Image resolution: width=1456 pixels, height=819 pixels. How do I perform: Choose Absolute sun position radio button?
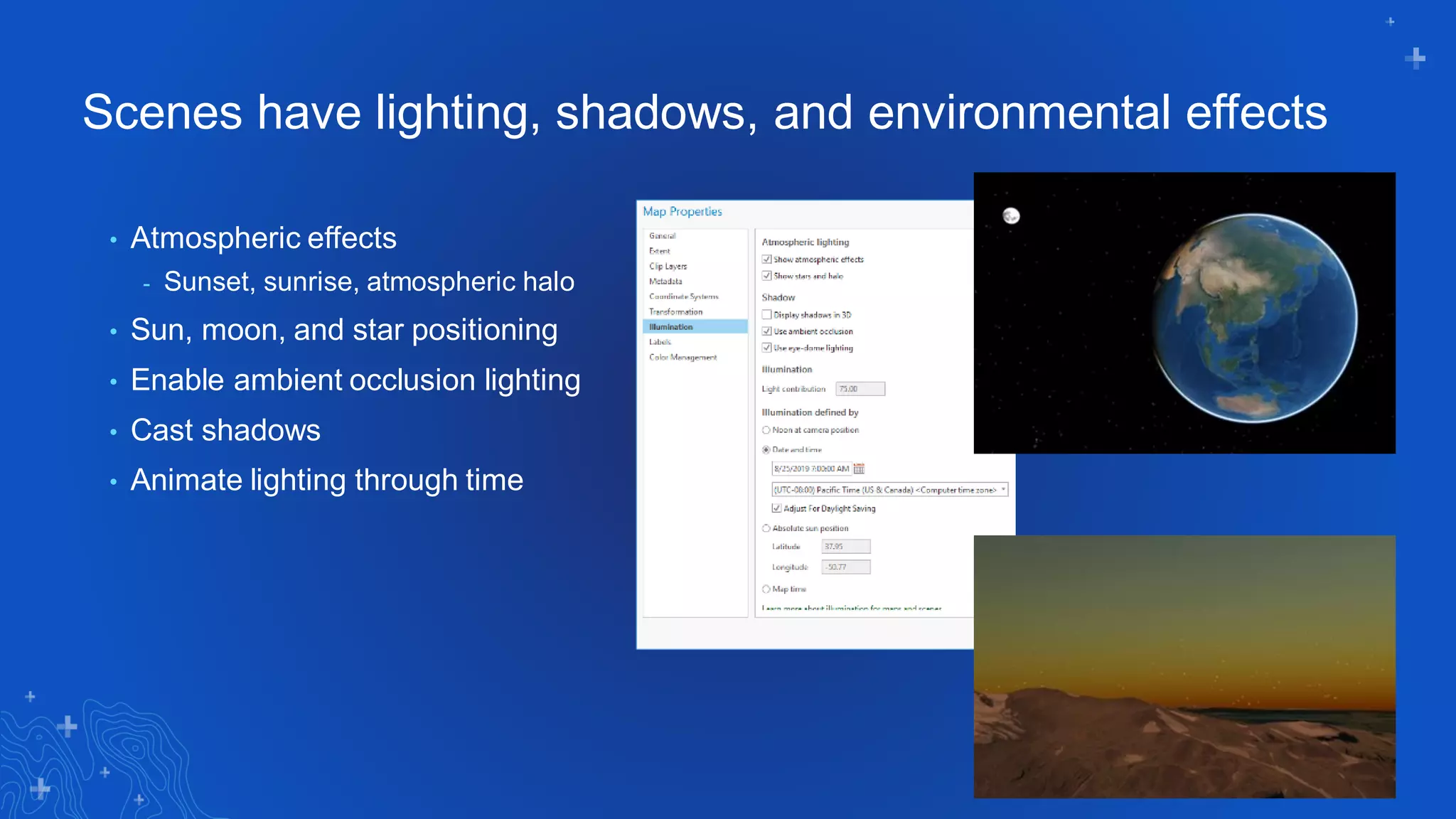pyautogui.click(x=766, y=528)
